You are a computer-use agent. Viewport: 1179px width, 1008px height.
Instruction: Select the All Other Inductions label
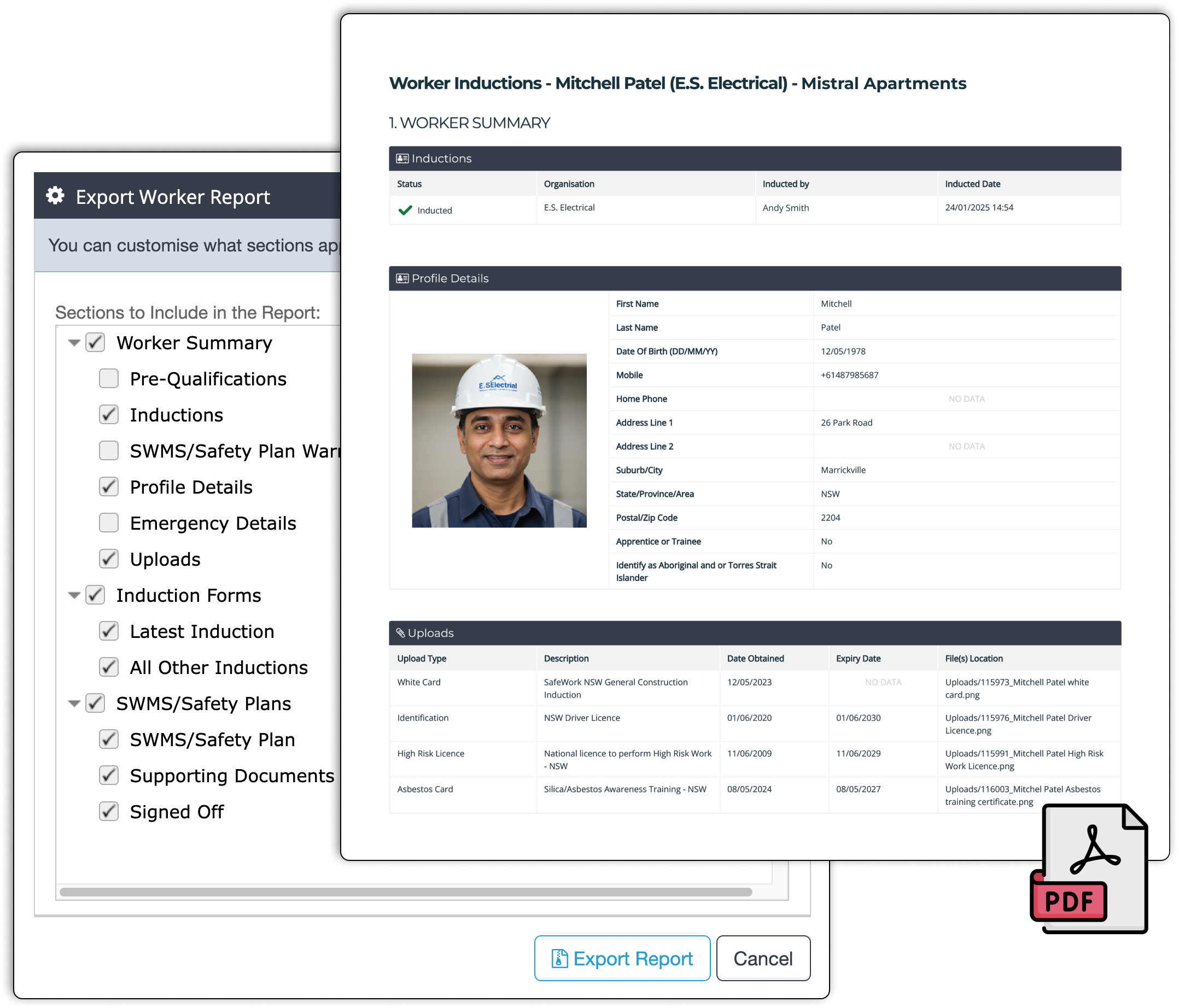[219, 668]
